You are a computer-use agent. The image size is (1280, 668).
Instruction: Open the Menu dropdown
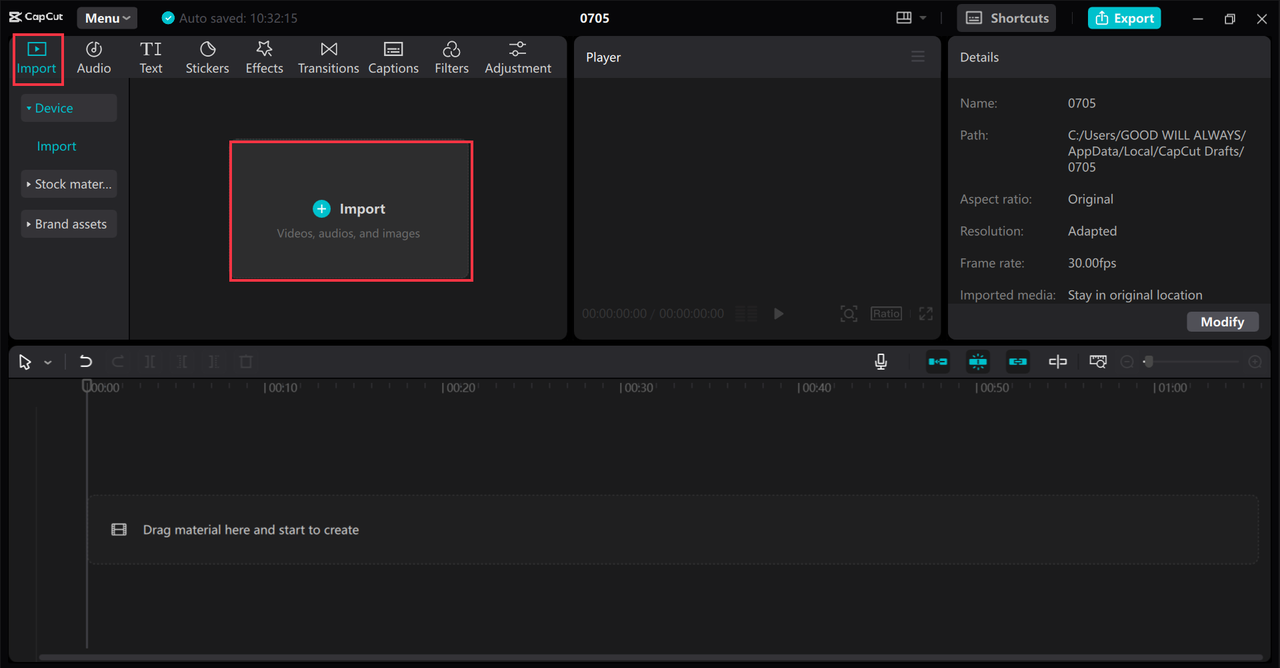coord(107,18)
